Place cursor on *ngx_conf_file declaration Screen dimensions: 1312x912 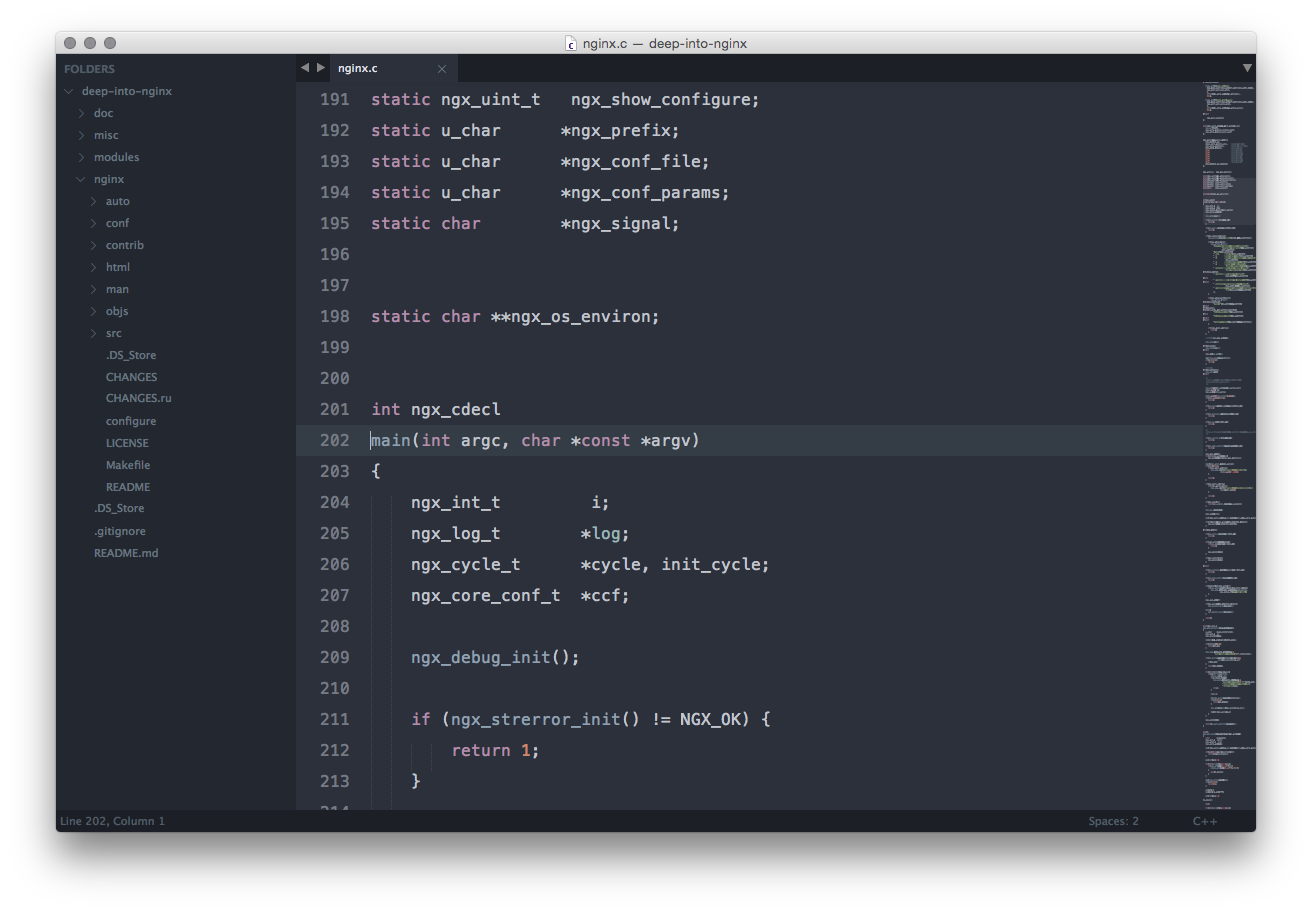pyautogui.click(x=635, y=161)
